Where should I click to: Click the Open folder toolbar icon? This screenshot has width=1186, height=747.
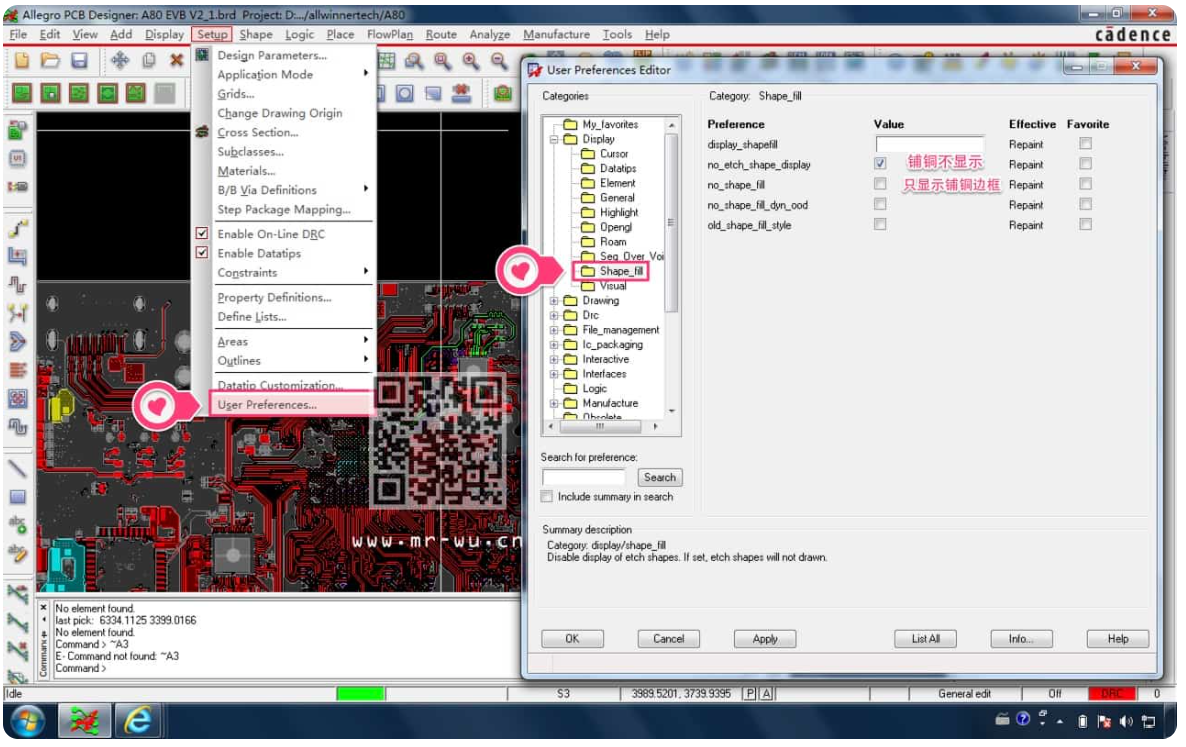click(50, 60)
